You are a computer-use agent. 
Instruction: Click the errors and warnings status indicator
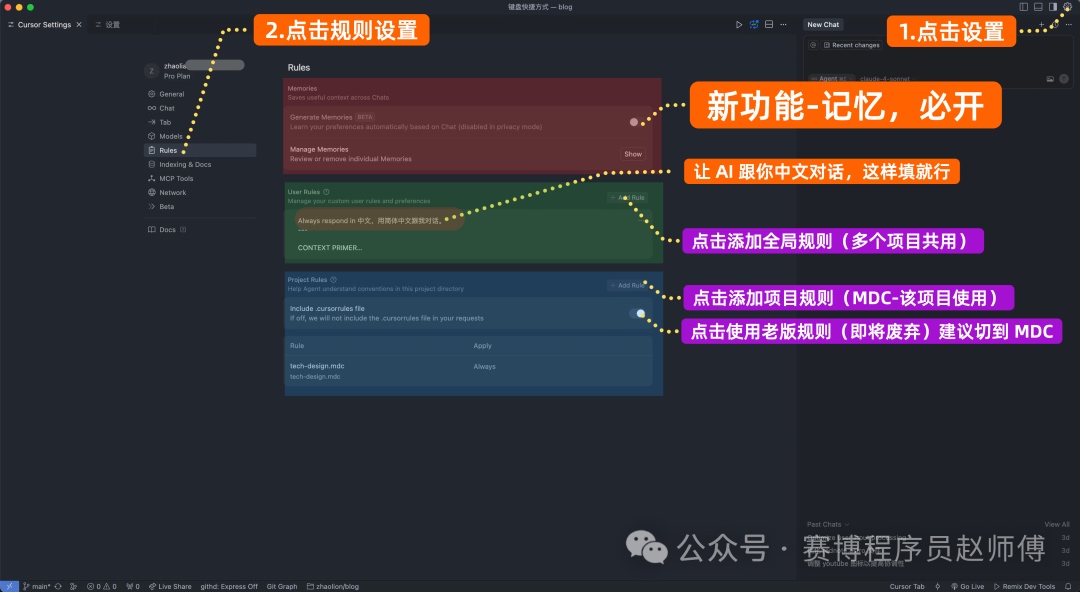101,586
